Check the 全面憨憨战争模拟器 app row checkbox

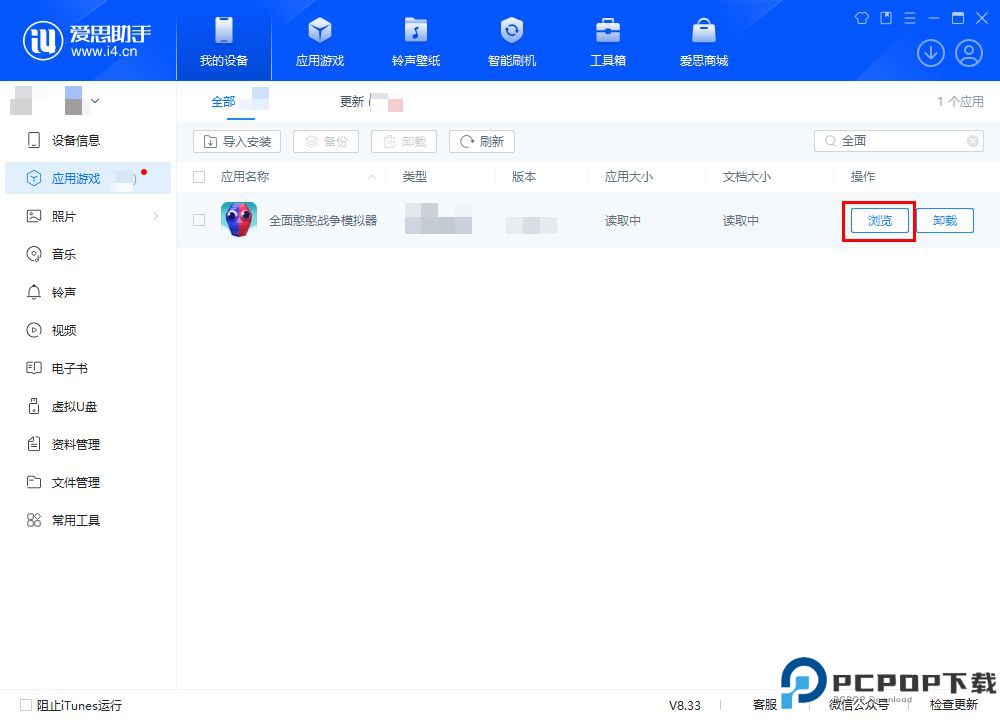pyautogui.click(x=197, y=220)
